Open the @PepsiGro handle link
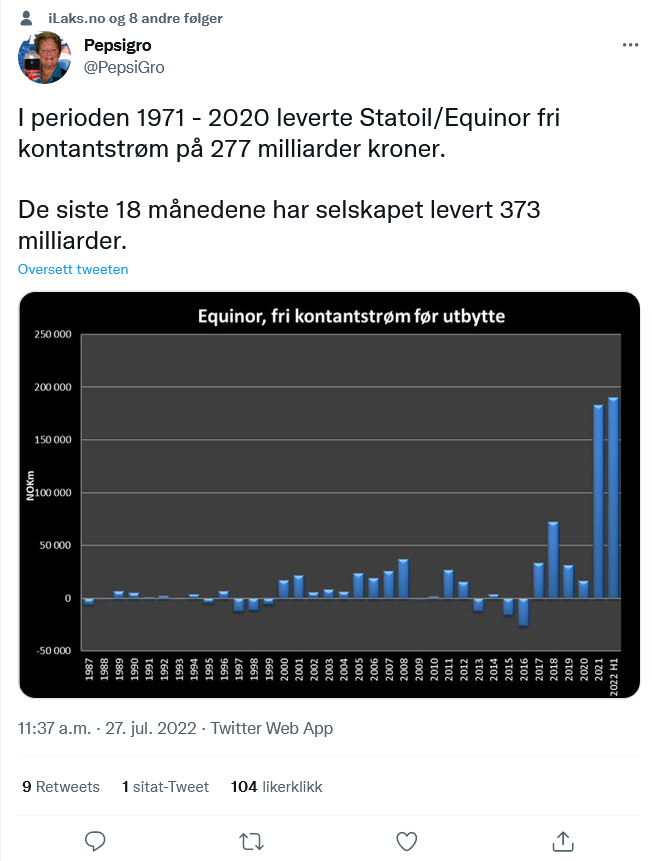 coord(124,68)
